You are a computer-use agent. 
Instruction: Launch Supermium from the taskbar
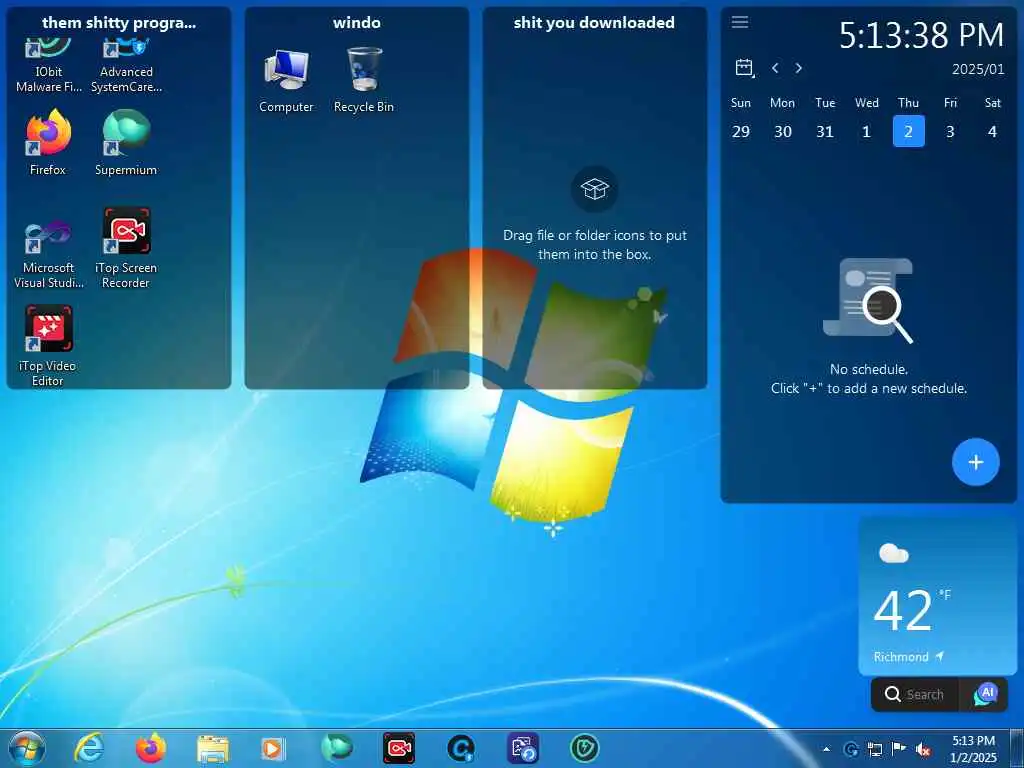point(337,748)
